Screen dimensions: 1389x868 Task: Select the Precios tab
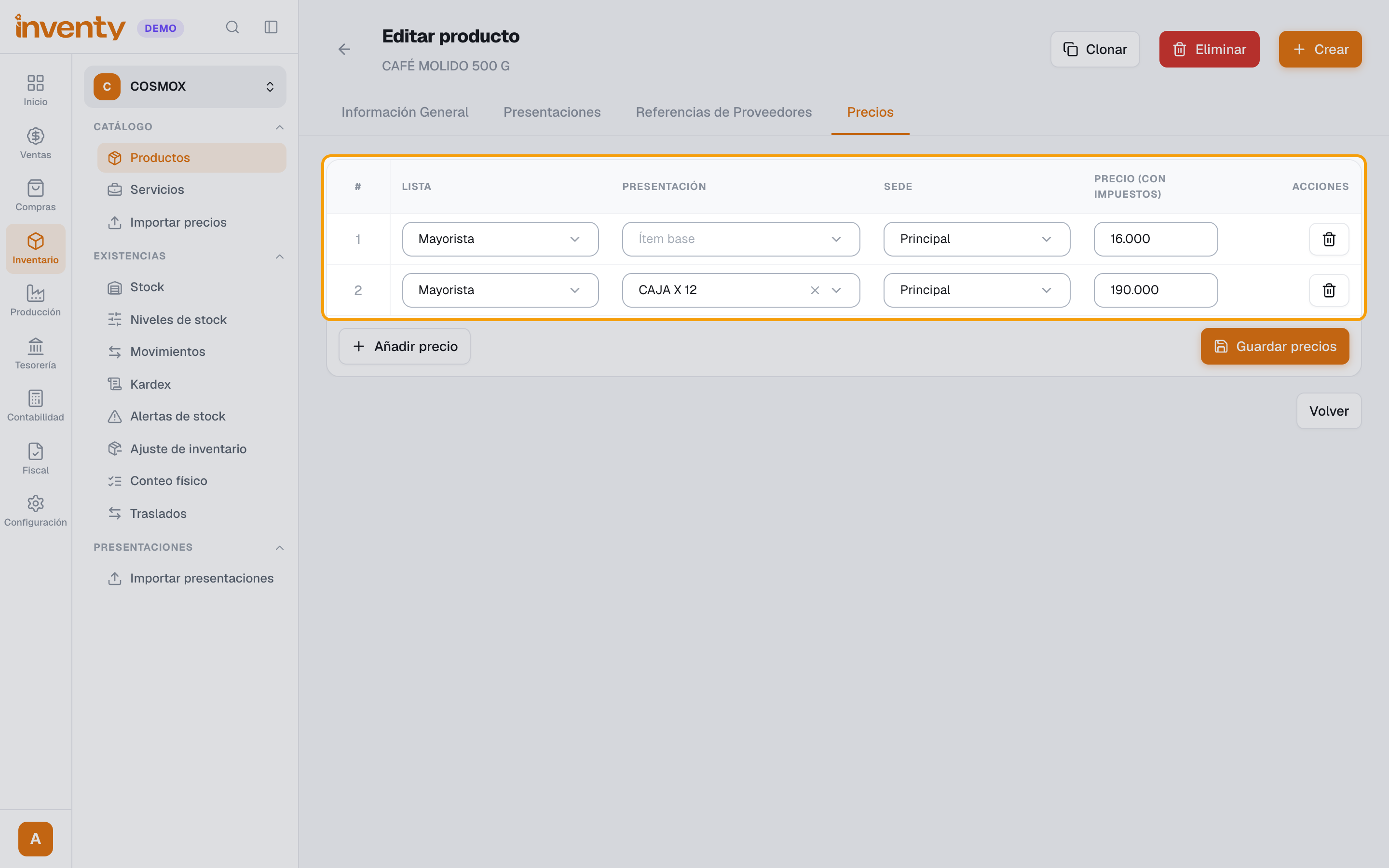tap(870, 112)
